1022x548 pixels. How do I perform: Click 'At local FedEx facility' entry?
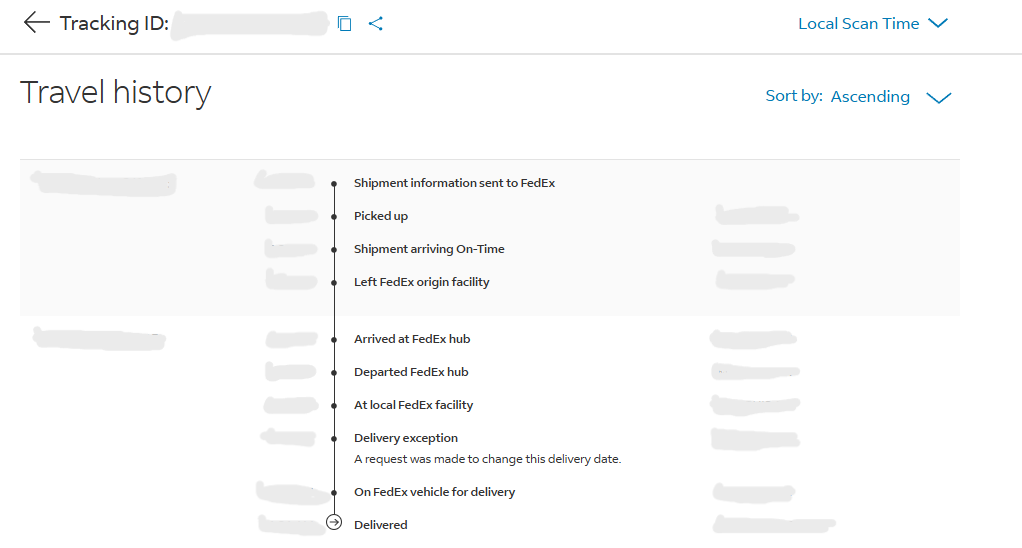pos(413,405)
